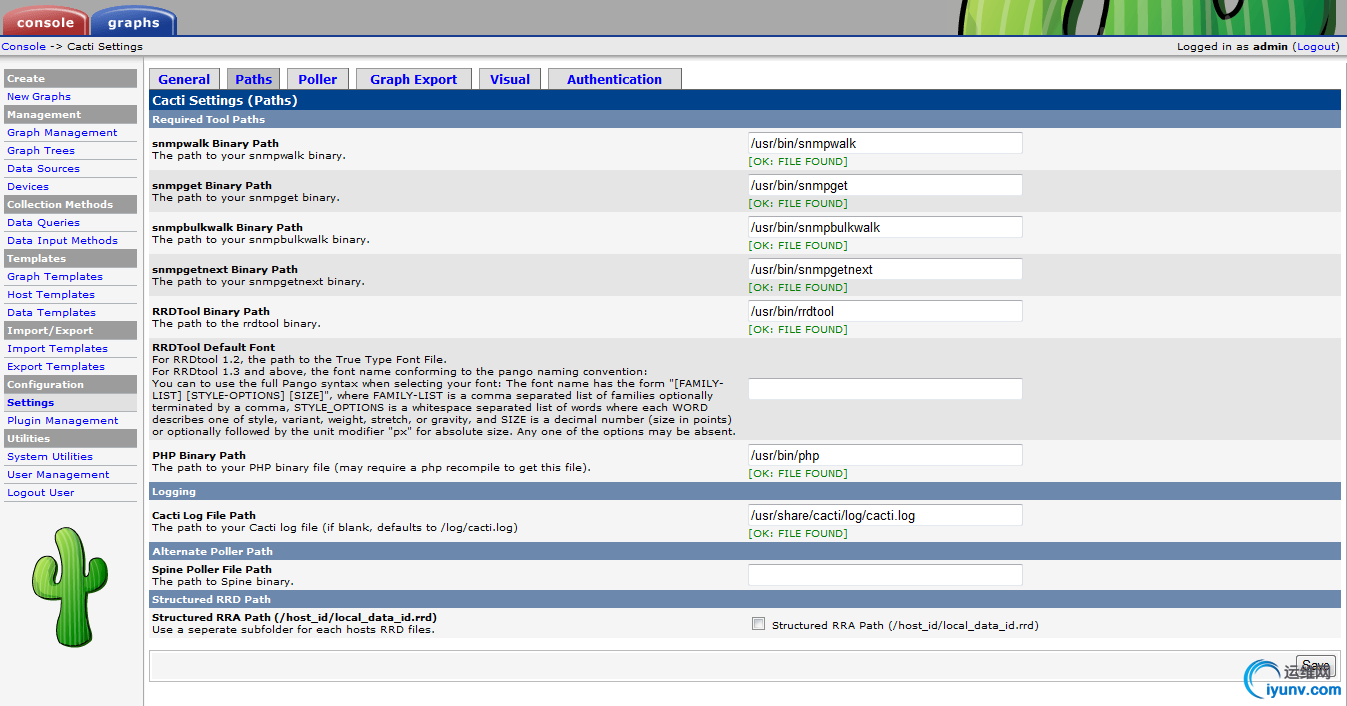Select the Paths settings tab
1347x706 pixels.
click(x=254, y=79)
